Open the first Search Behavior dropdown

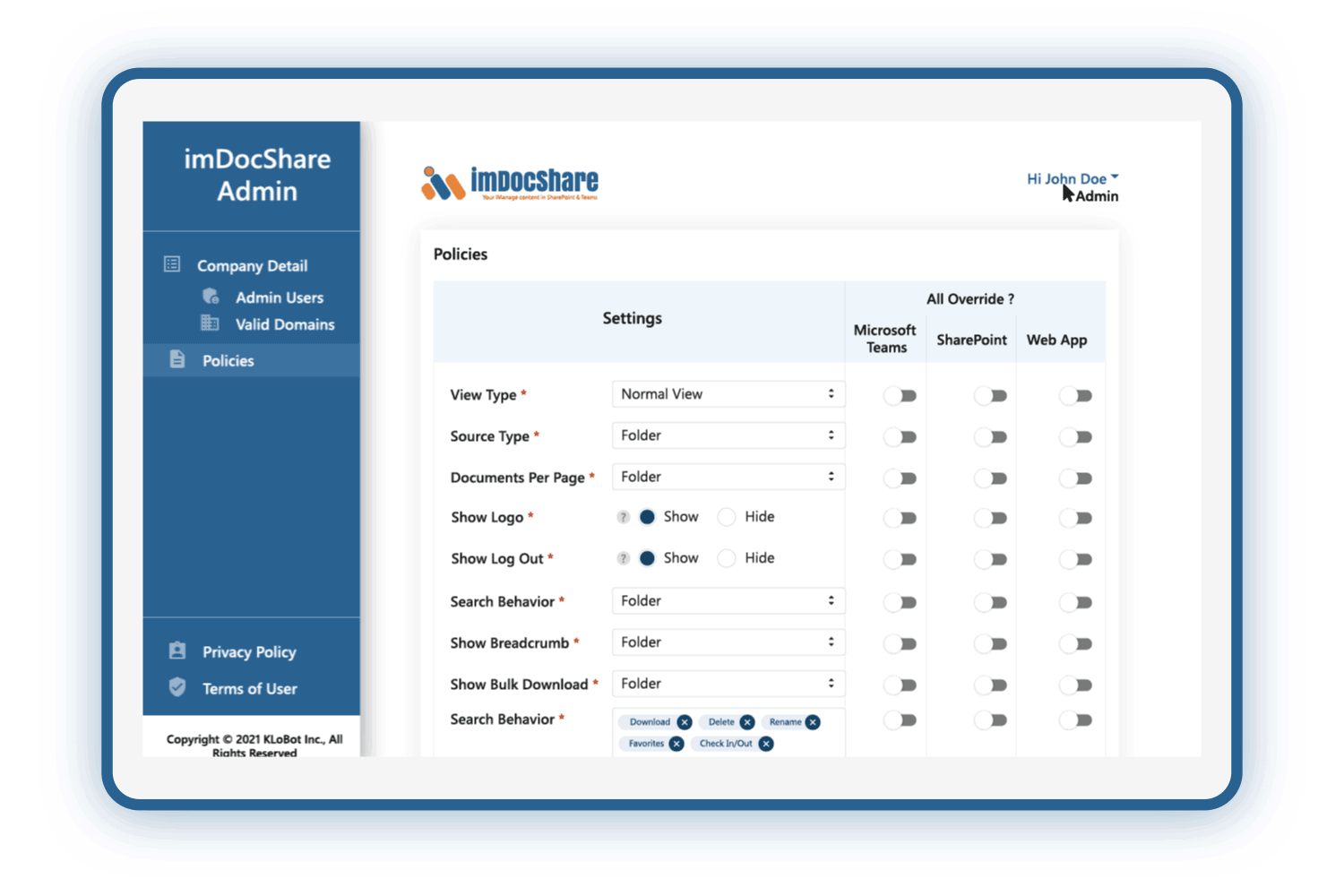click(728, 600)
